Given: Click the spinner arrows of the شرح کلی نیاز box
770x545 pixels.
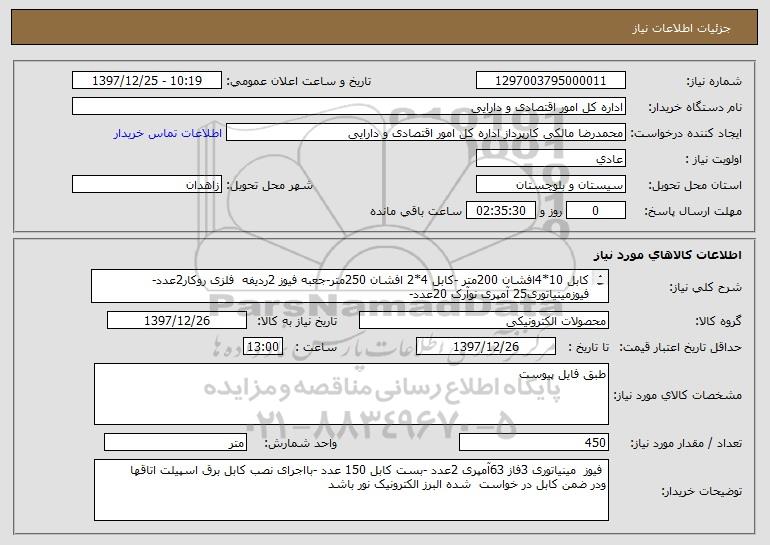Looking at the screenshot, I should (600, 280).
